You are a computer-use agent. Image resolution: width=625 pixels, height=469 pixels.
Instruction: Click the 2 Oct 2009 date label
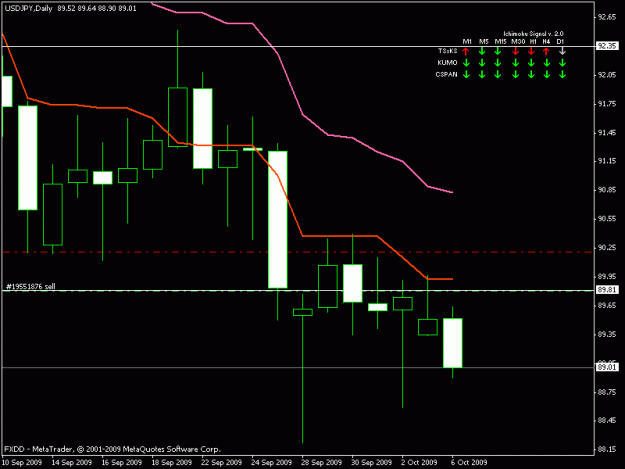[x=419, y=462]
